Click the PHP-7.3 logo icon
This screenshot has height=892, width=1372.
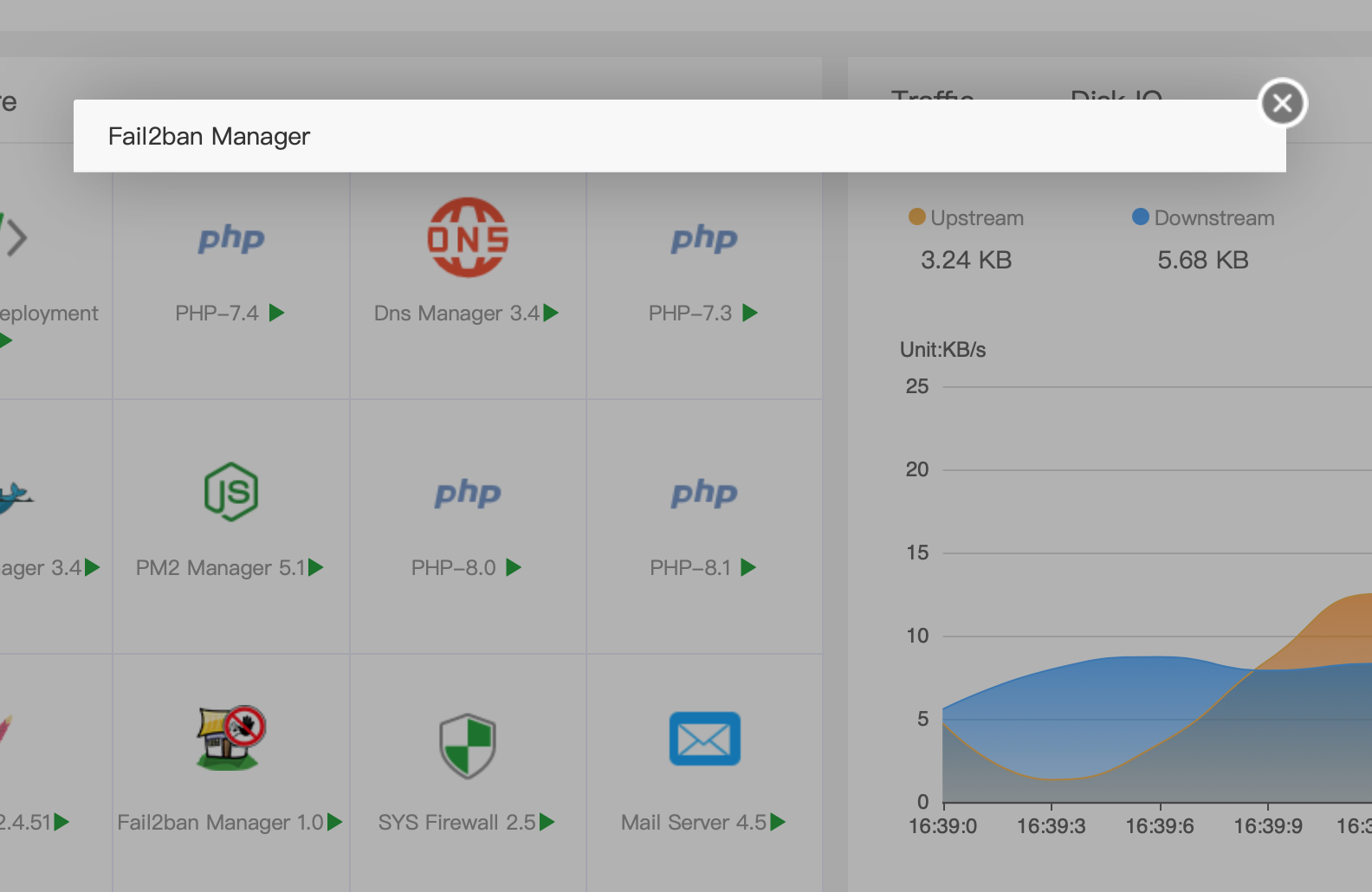coord(704,239)
